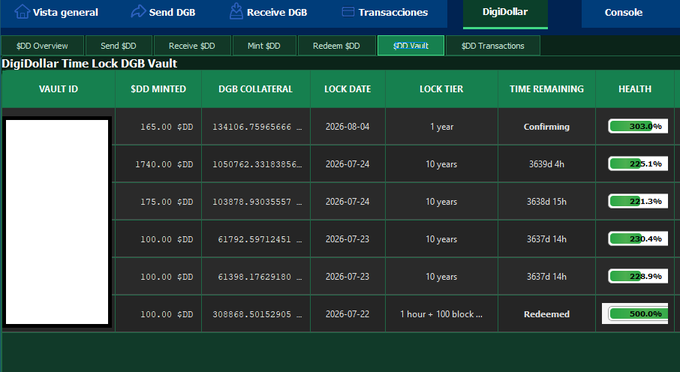Click the 225.1% health bar

pos(638,164)
